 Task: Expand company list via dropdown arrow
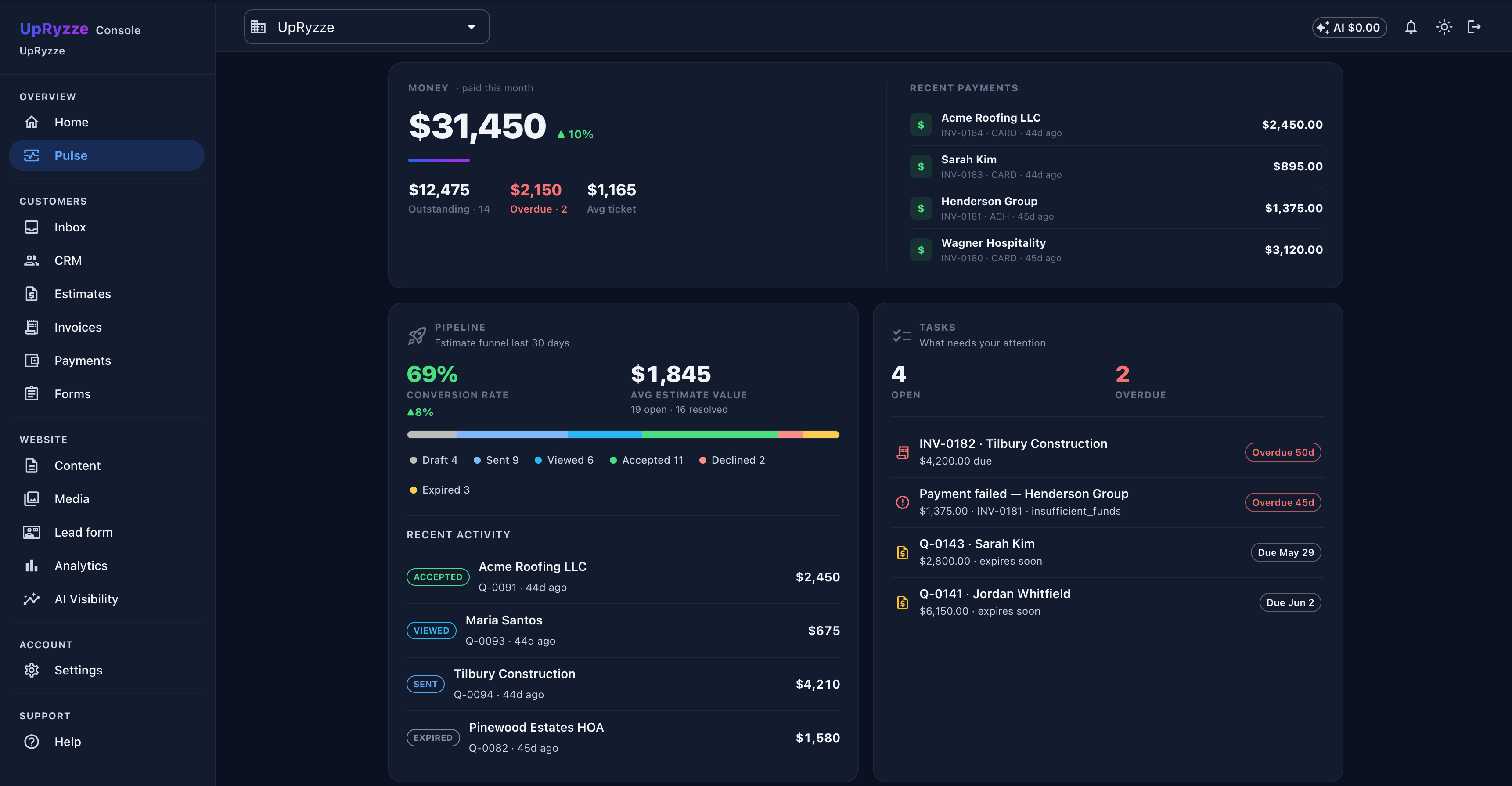[x=472, y=27]
